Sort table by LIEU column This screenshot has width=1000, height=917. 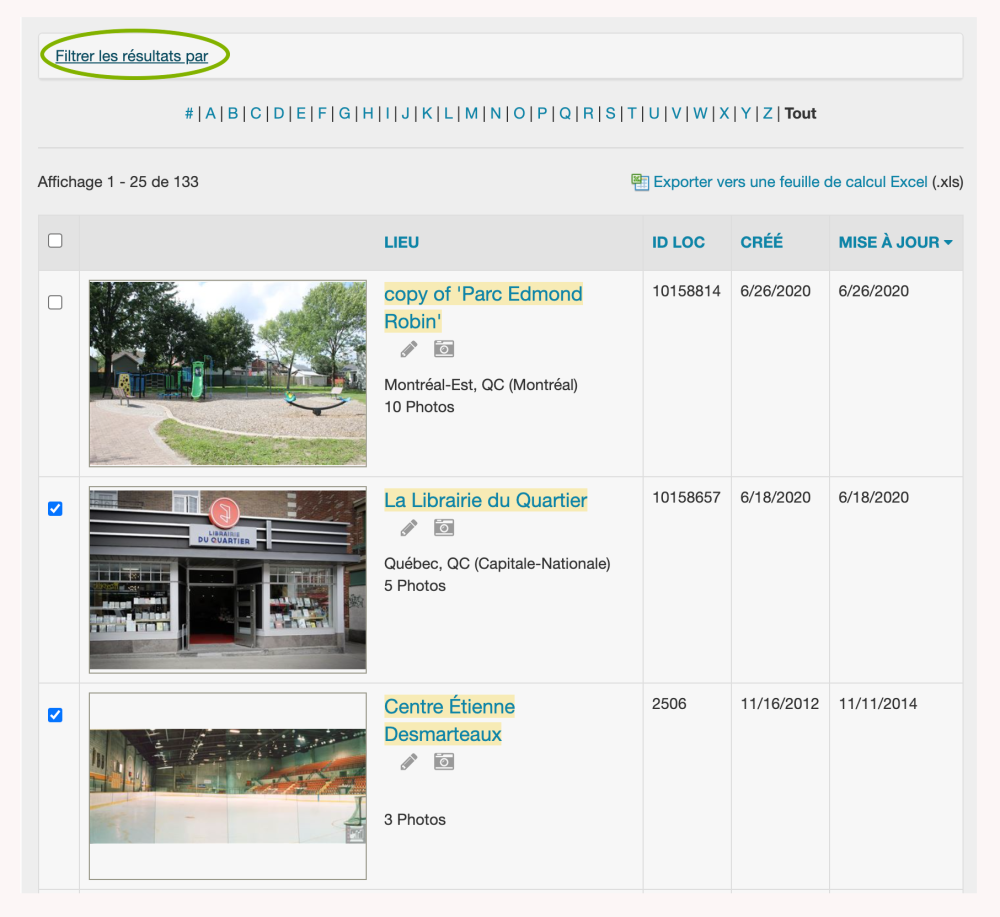pos(401,242)
